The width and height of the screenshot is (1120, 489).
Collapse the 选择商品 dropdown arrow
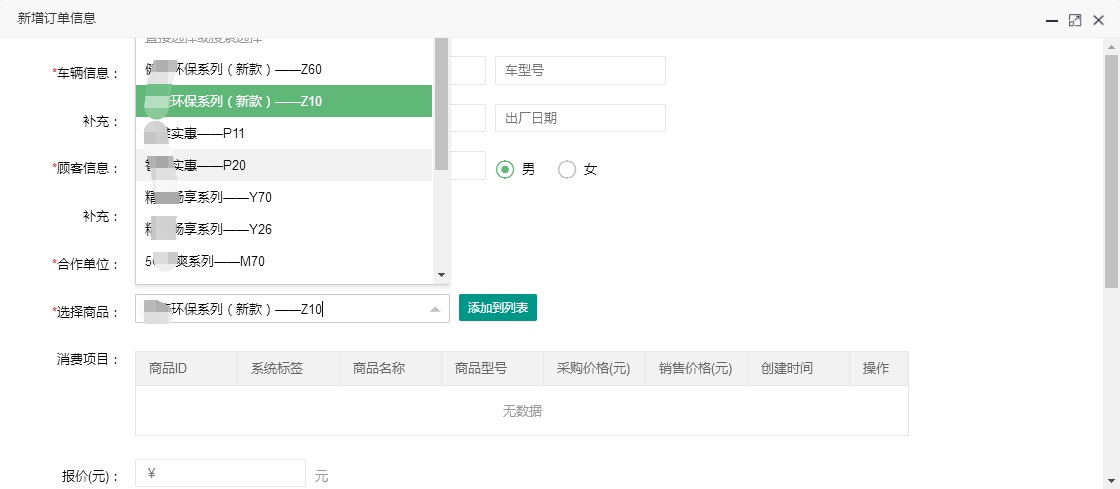point(435,310)
